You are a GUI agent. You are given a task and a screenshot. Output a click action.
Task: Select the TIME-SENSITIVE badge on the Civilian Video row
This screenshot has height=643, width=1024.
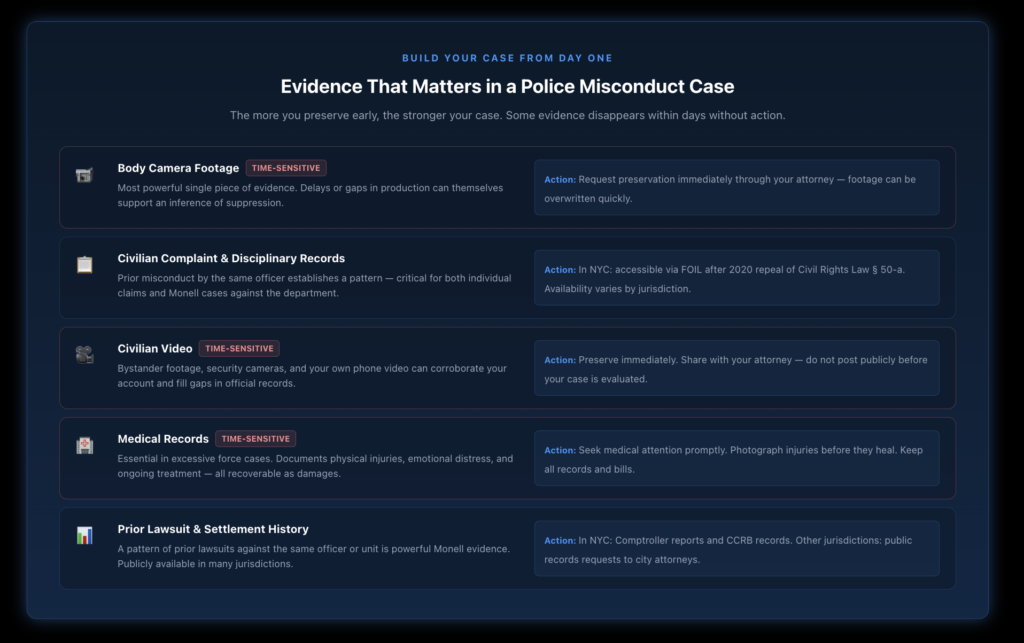(239, 348)
